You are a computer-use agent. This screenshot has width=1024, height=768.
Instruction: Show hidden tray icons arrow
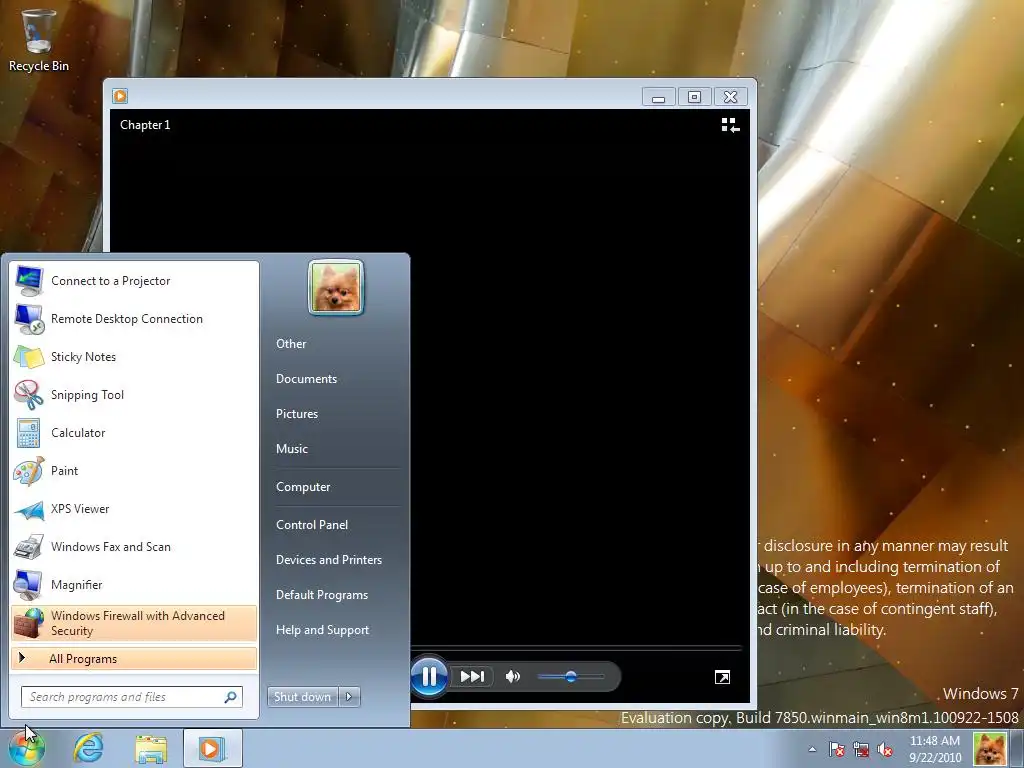click(x=812, y=749)
